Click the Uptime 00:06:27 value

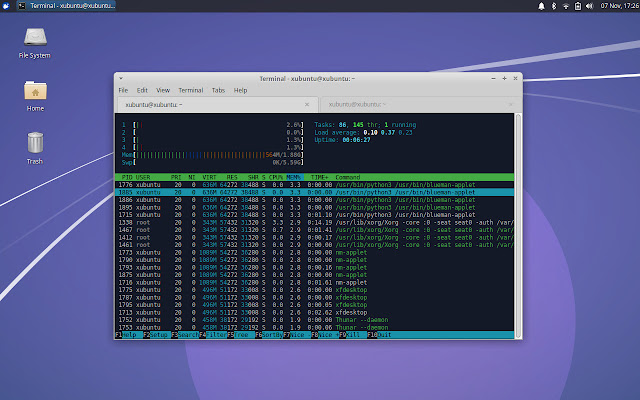[356, 140]
